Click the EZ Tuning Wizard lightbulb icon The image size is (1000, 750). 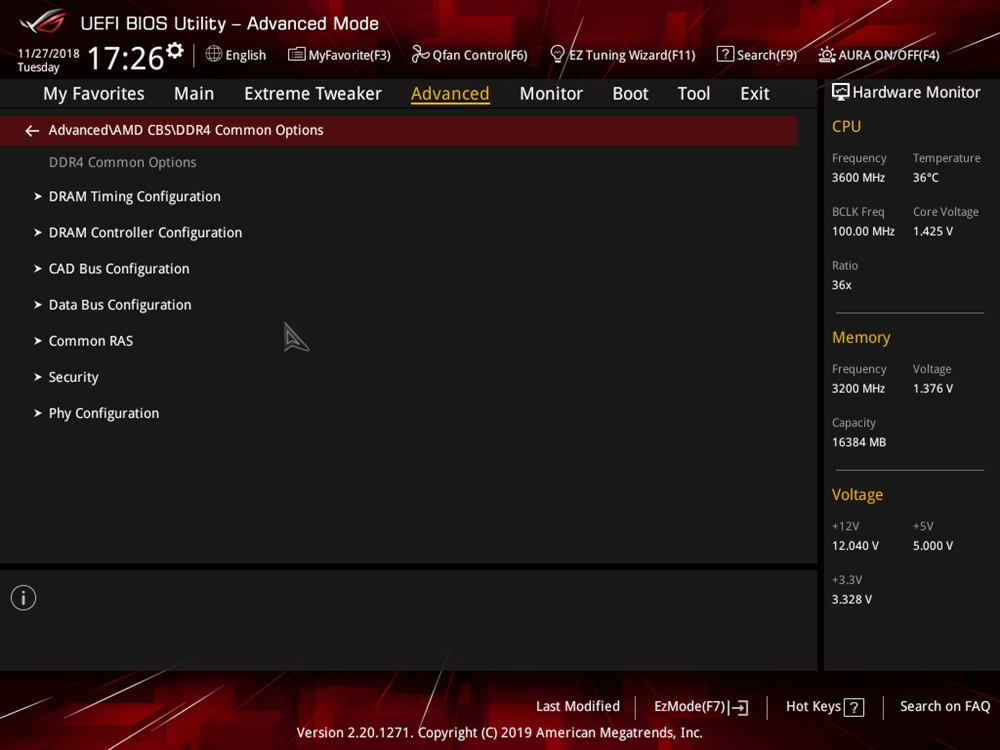pos(557,54)
